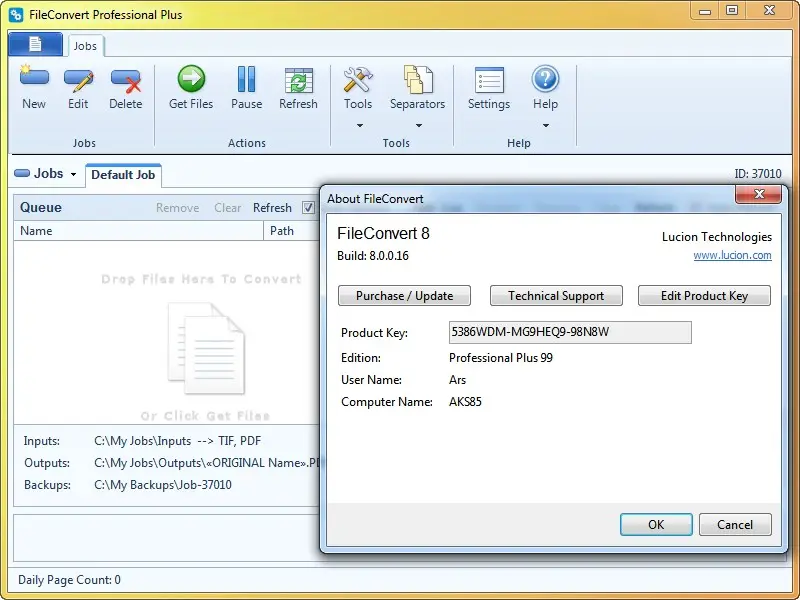Click the Edit Product Key button
Screen dimensions: 800x600
pyautogui.click(x=704, y=296)
